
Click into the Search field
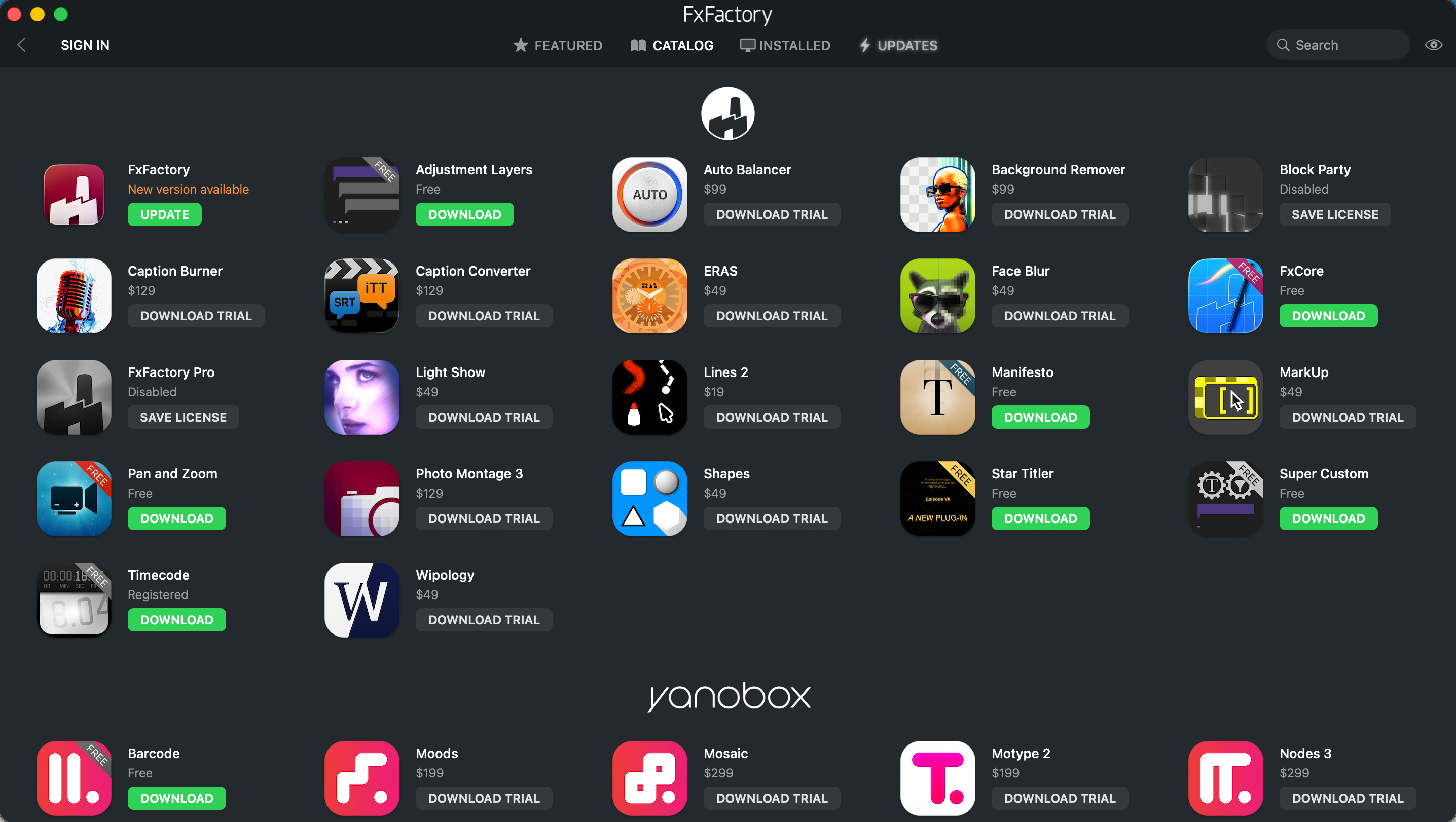[x=1345, y=45]
